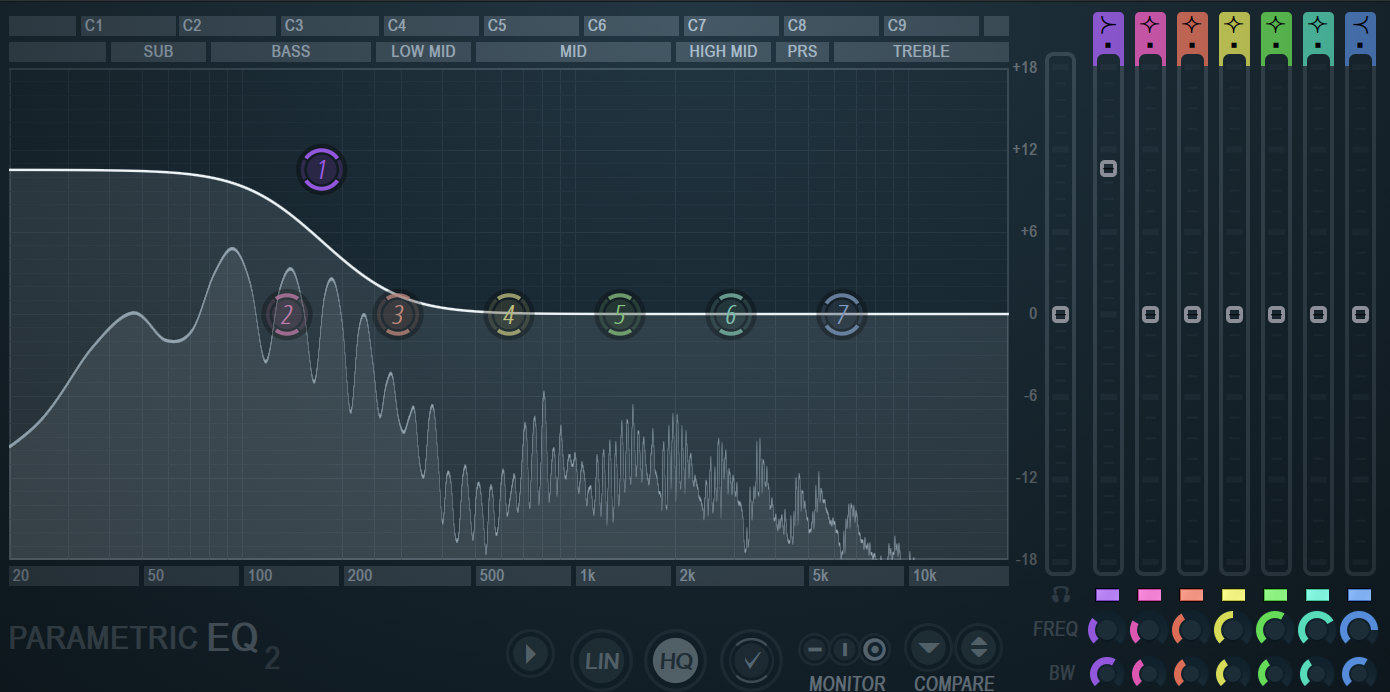Click the TREBLE range label
1390x692 pixels.
pyautogui.click(x=921, y=51)
